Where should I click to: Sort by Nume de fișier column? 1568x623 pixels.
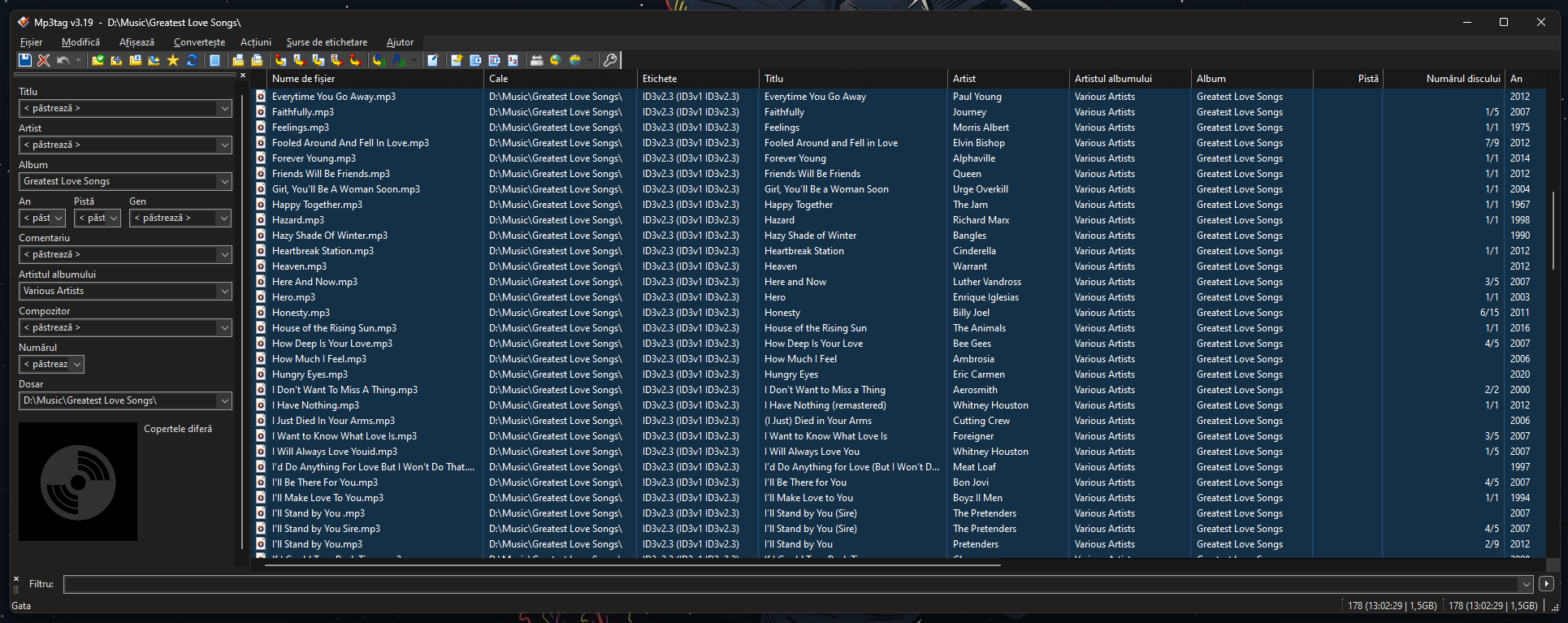click(x=375, y=79)
